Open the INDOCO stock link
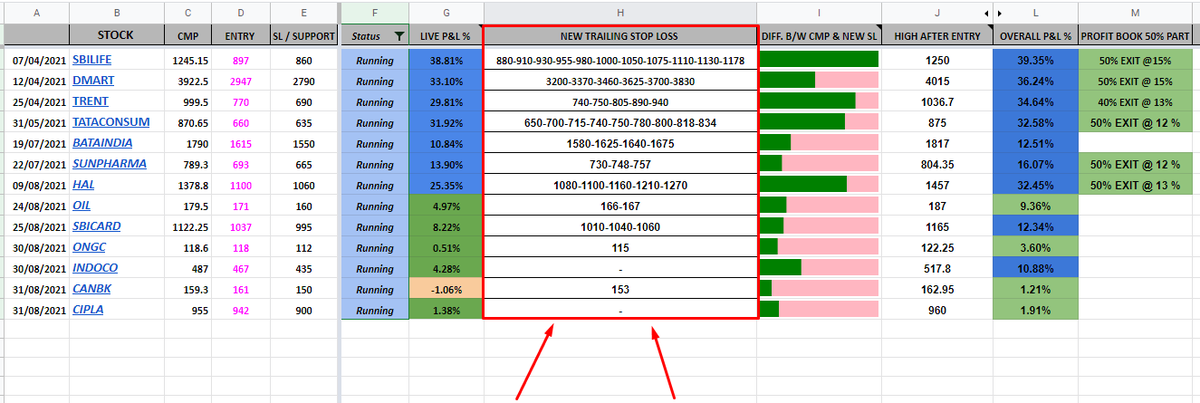 click(x=96, y=268)
